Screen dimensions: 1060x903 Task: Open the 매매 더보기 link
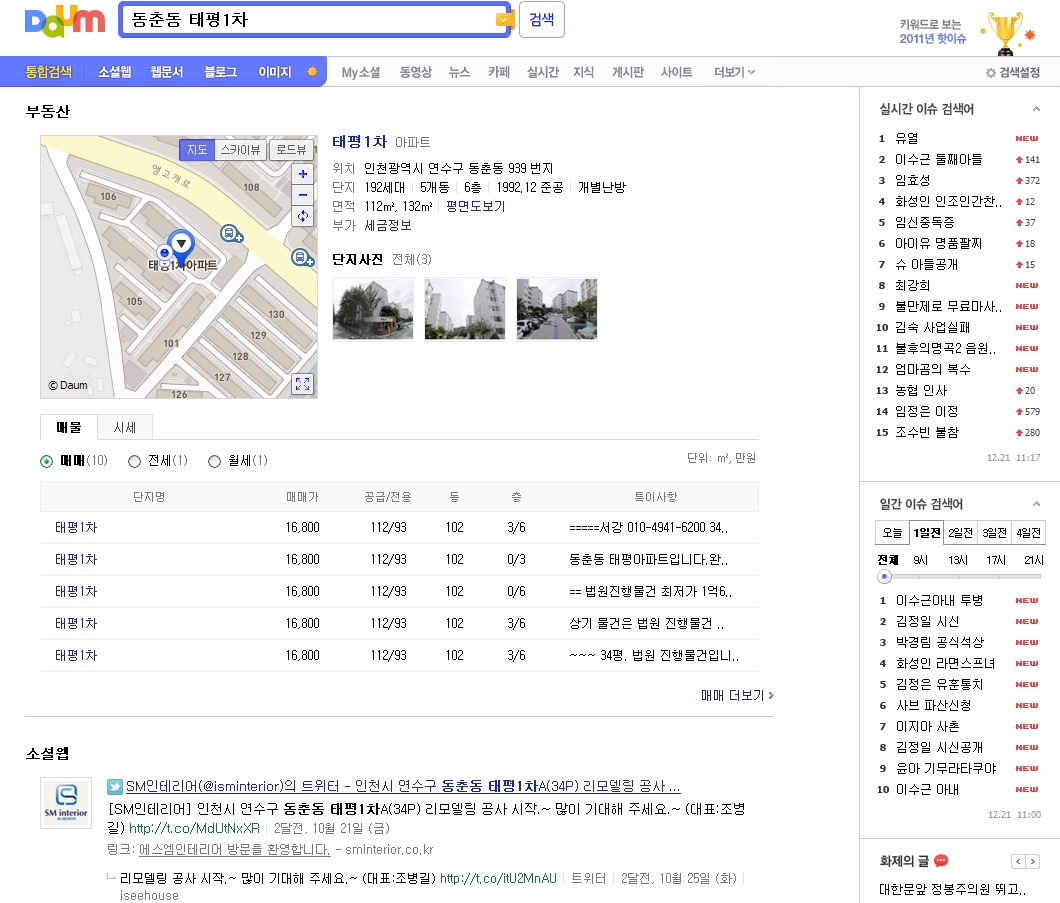(737, 695)
